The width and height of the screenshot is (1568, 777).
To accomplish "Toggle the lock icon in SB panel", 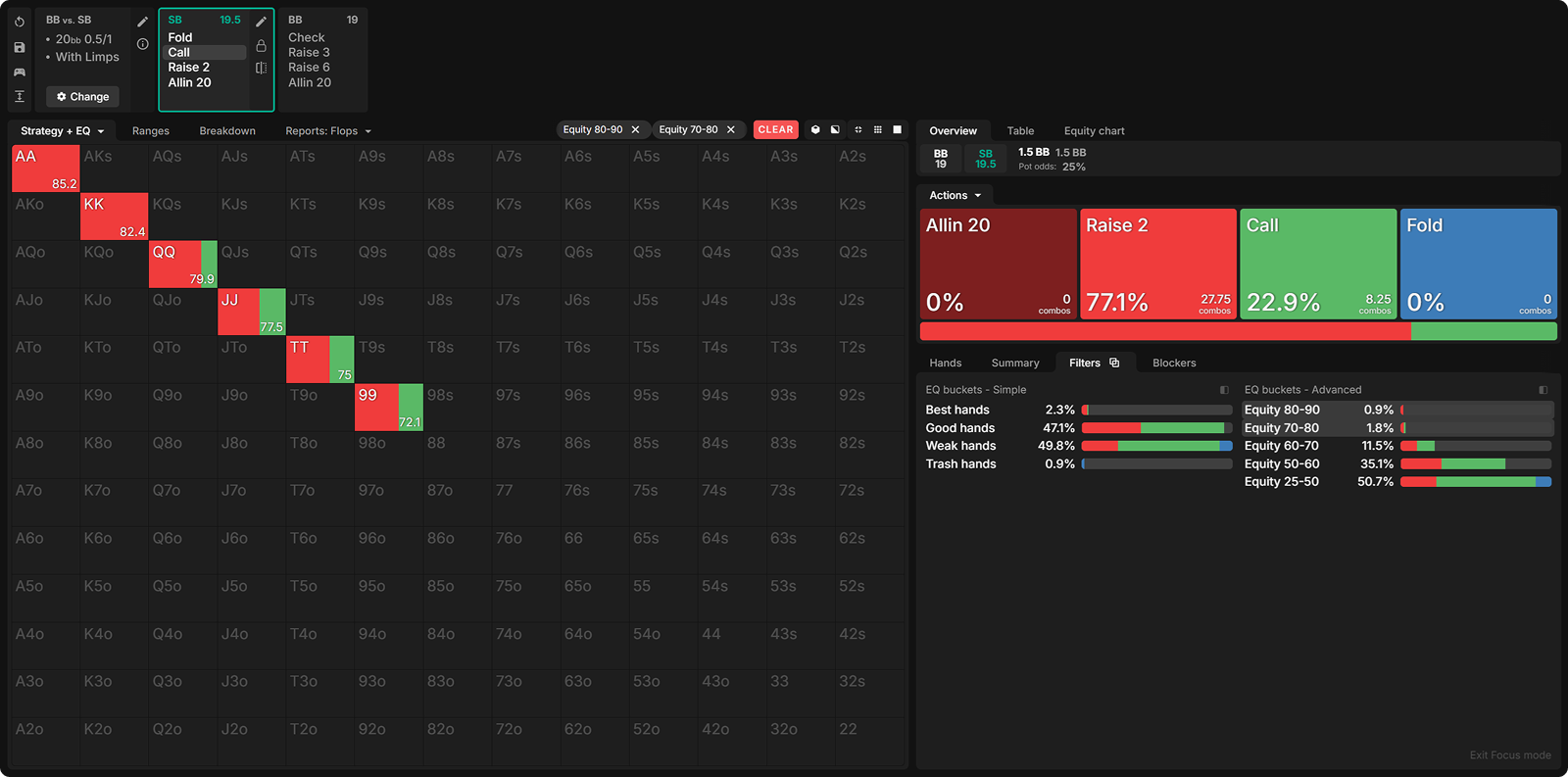I will pos(261,45).
